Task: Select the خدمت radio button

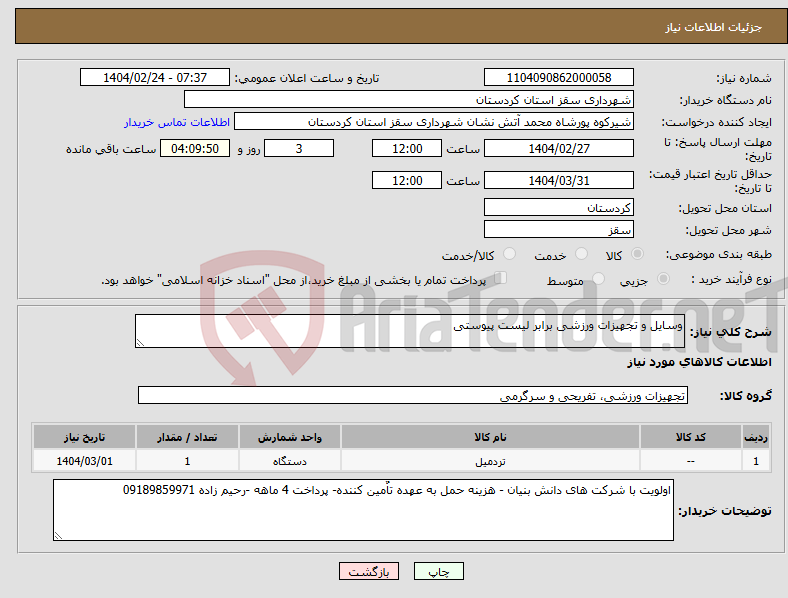Action: click(581, 254)
